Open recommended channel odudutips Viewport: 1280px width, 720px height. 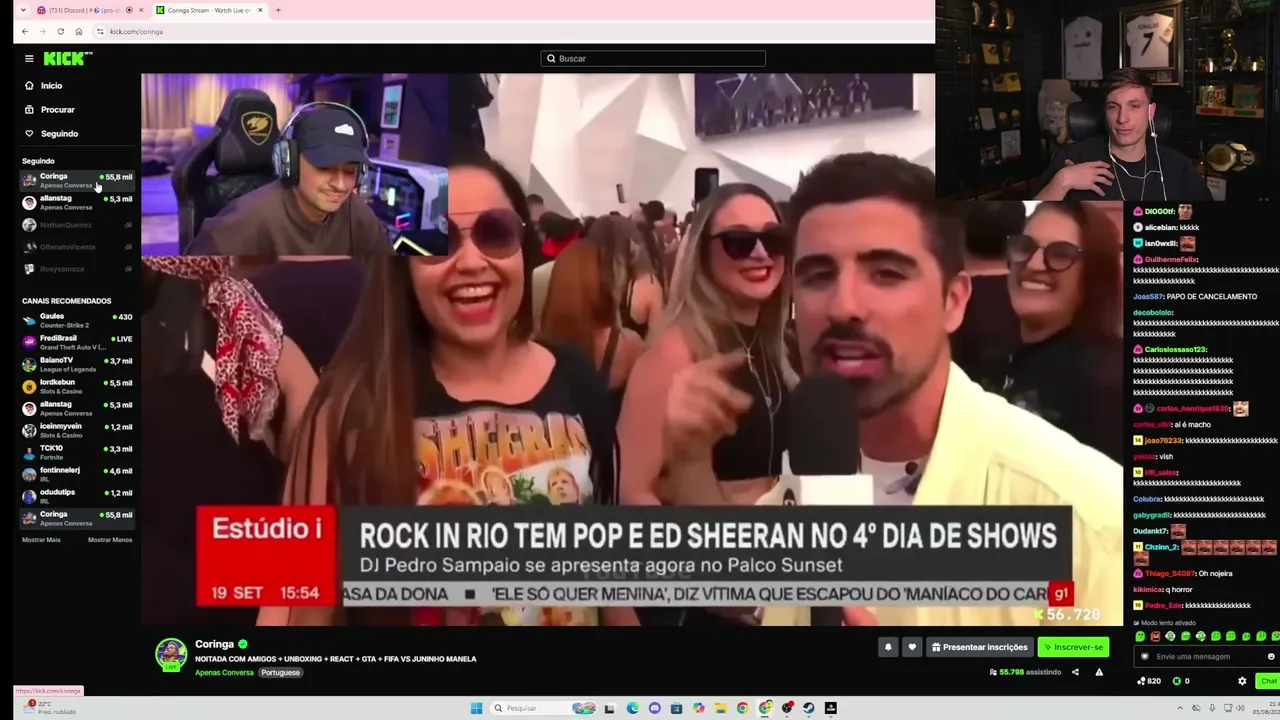pyautogui.click(x=78, y=496)
